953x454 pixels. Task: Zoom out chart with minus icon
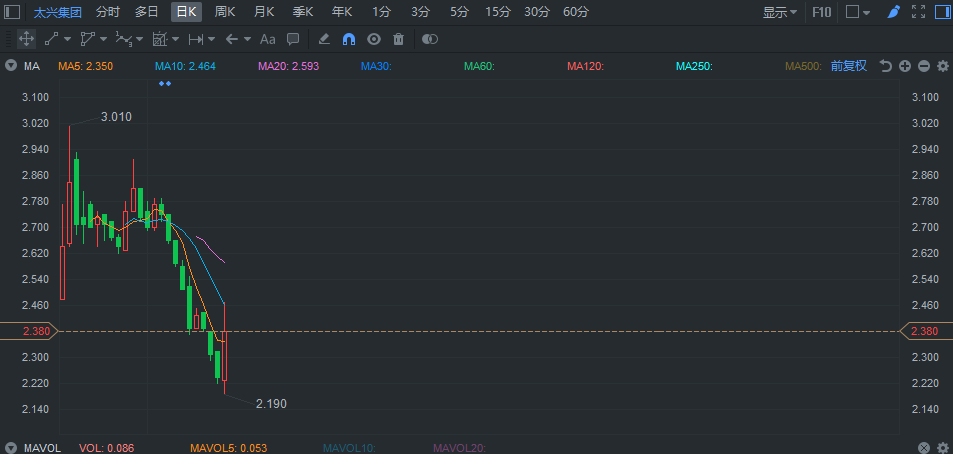pyautogui.click(x=923, y=66)
